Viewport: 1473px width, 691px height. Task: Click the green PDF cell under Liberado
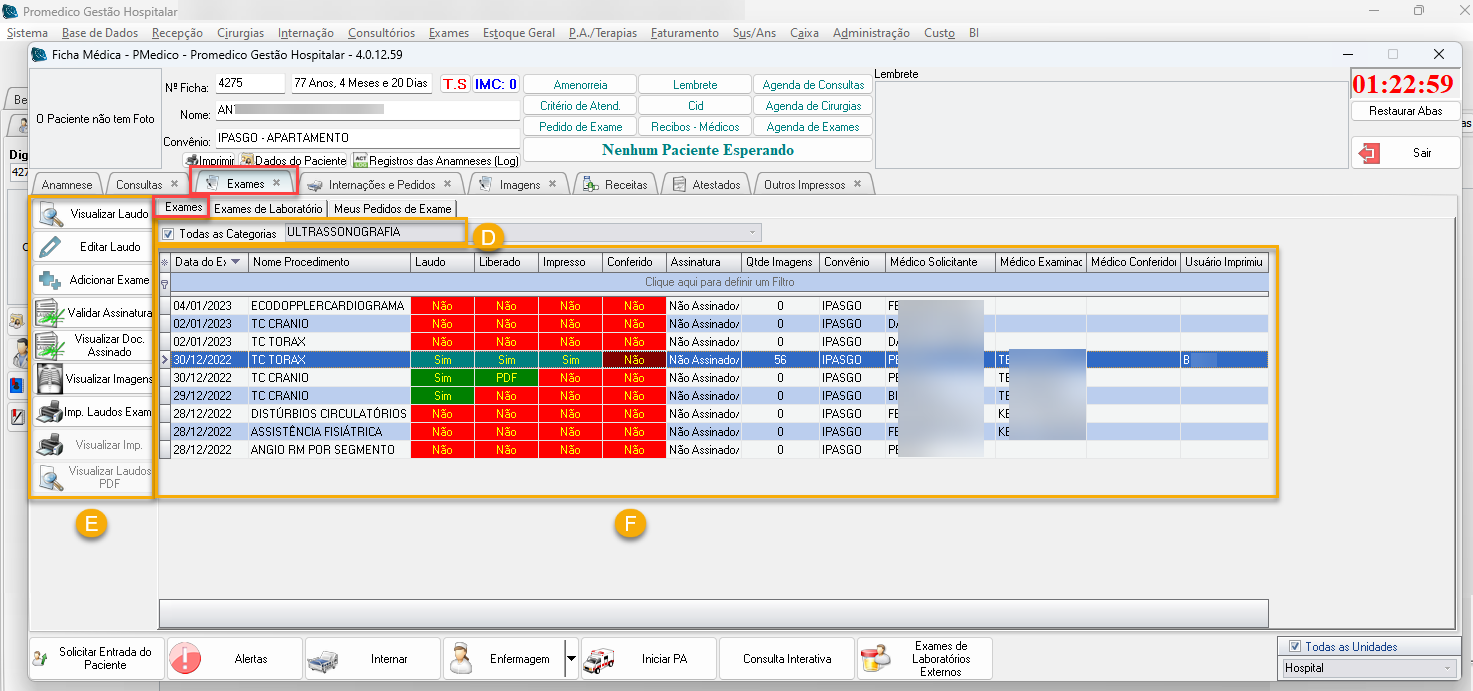pos(506,378)
